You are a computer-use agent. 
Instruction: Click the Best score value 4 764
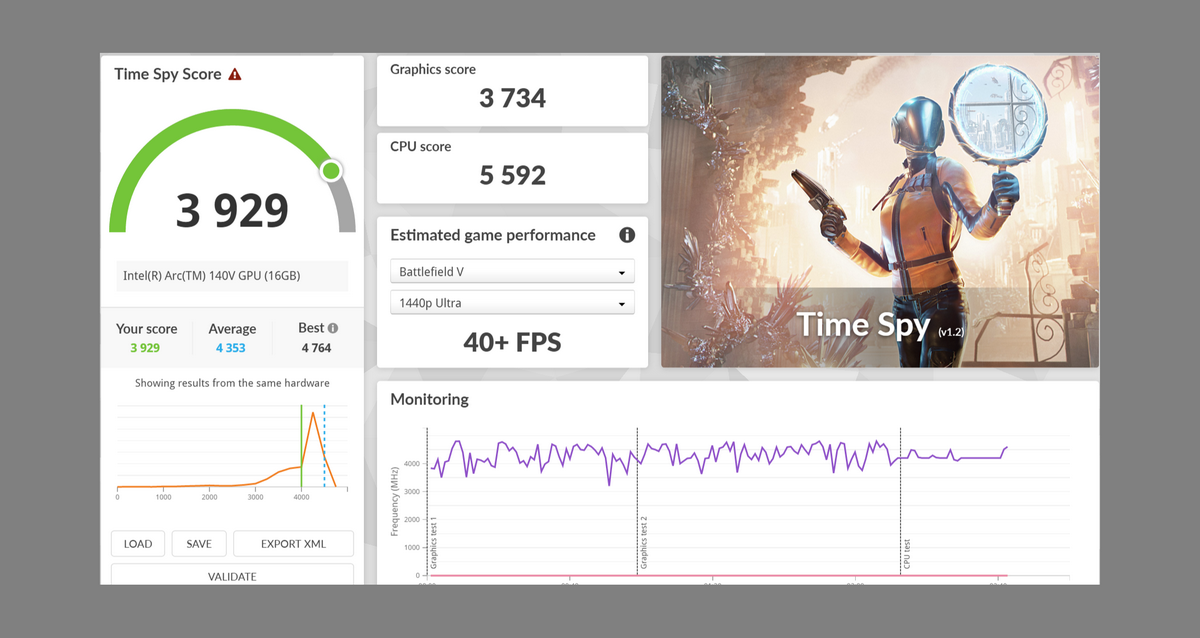(316, 348)
